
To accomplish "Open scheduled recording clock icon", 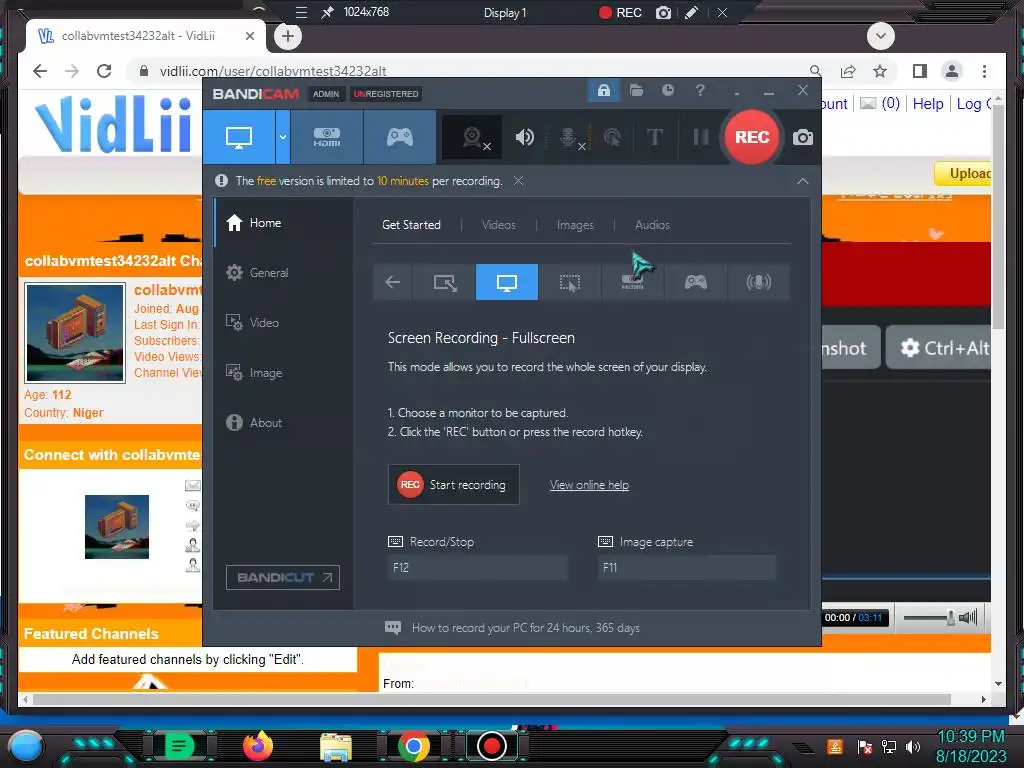I will tap(667, 90).
